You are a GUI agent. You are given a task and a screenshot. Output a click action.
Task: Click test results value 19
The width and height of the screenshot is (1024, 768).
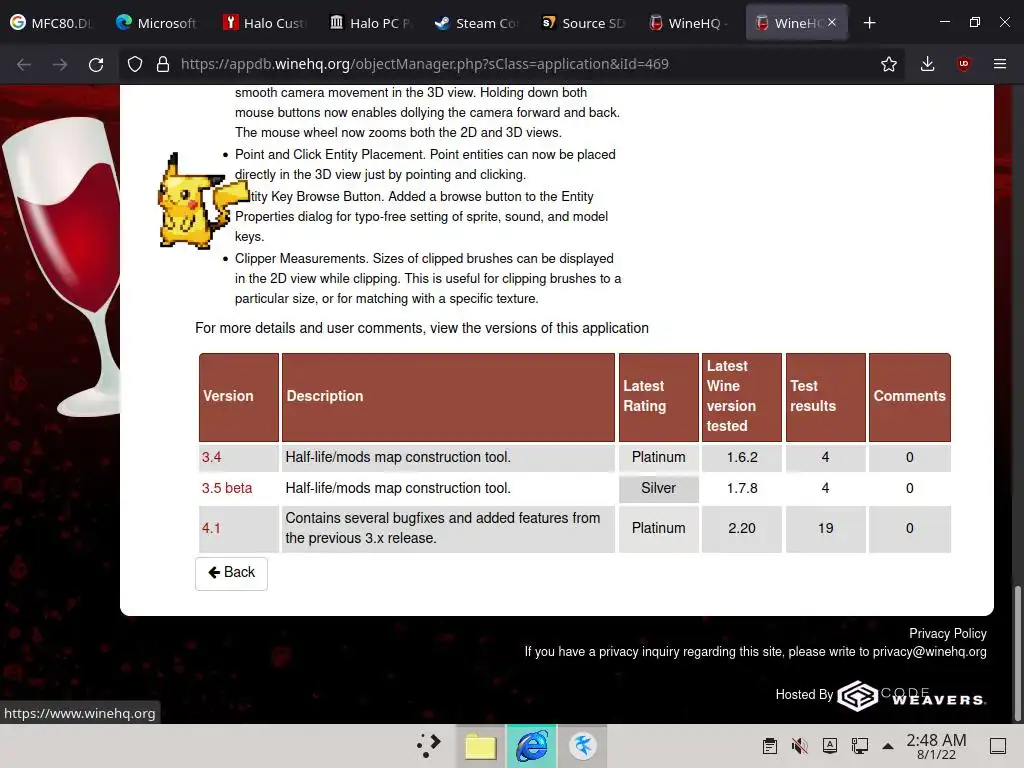825,528
